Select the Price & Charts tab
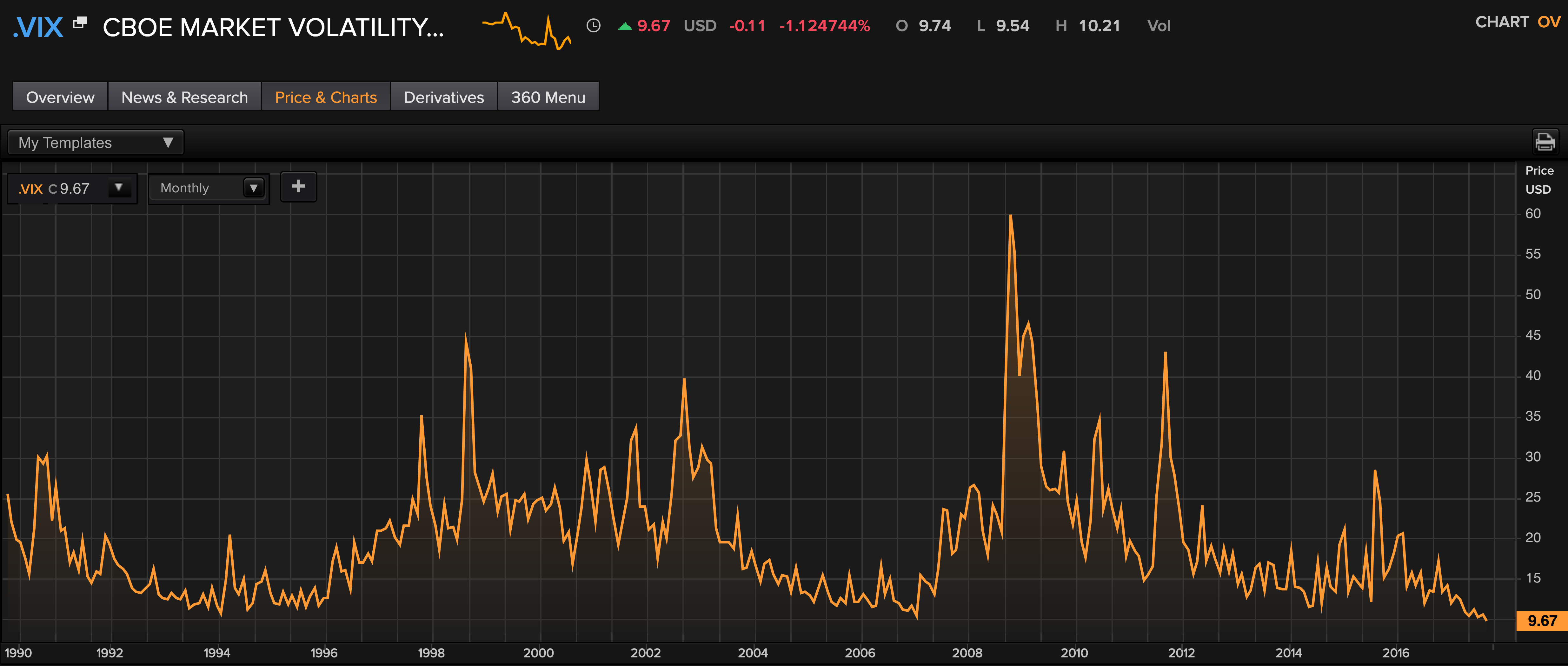This screenshot has height=666, width=1568. tap(326, 97)
